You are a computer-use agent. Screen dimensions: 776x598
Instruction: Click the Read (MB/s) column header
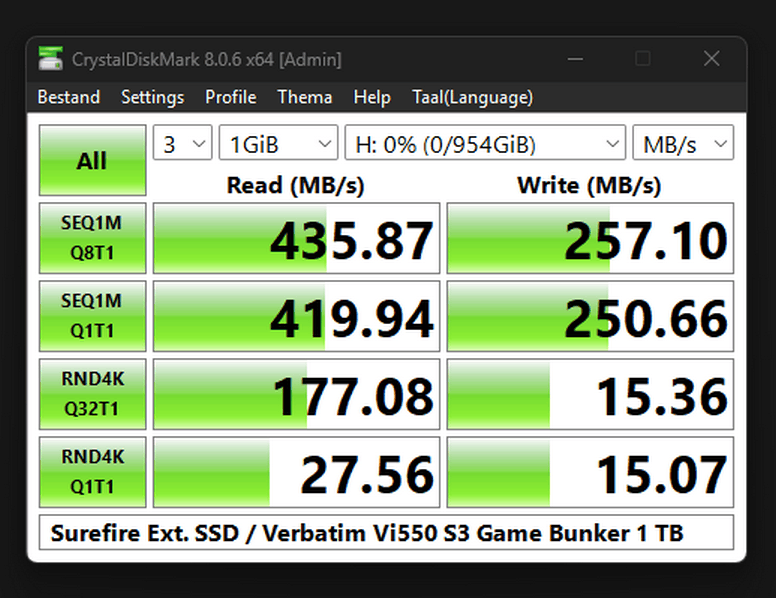[x=295, y=186]
